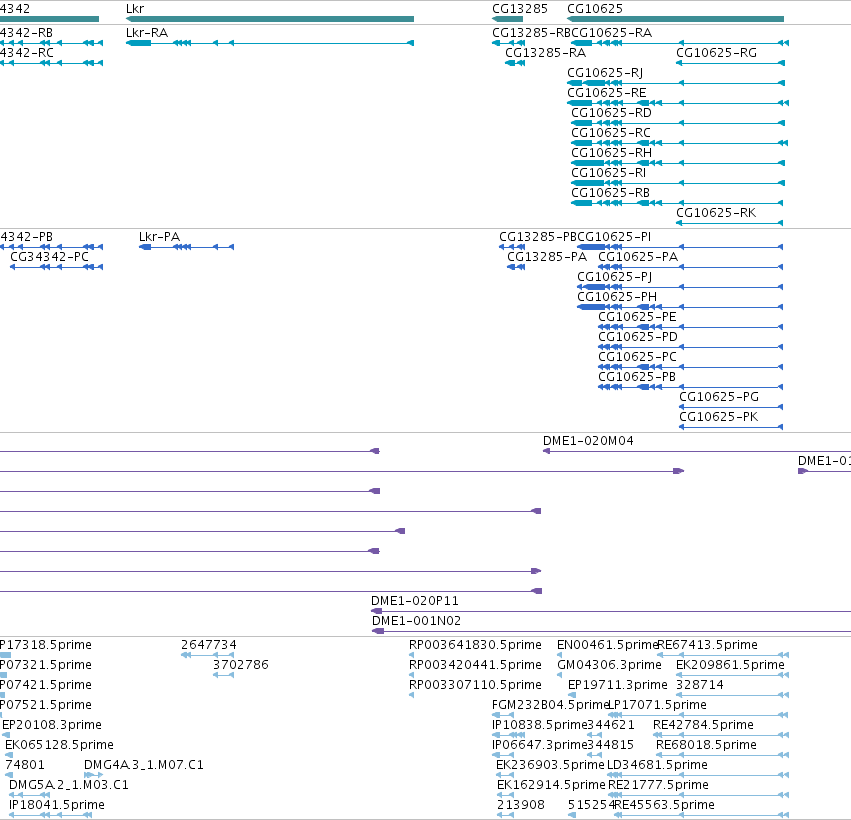Click EST RP003307110.5prime
Viewport: 851px width, 820px height.
point(411,695)
